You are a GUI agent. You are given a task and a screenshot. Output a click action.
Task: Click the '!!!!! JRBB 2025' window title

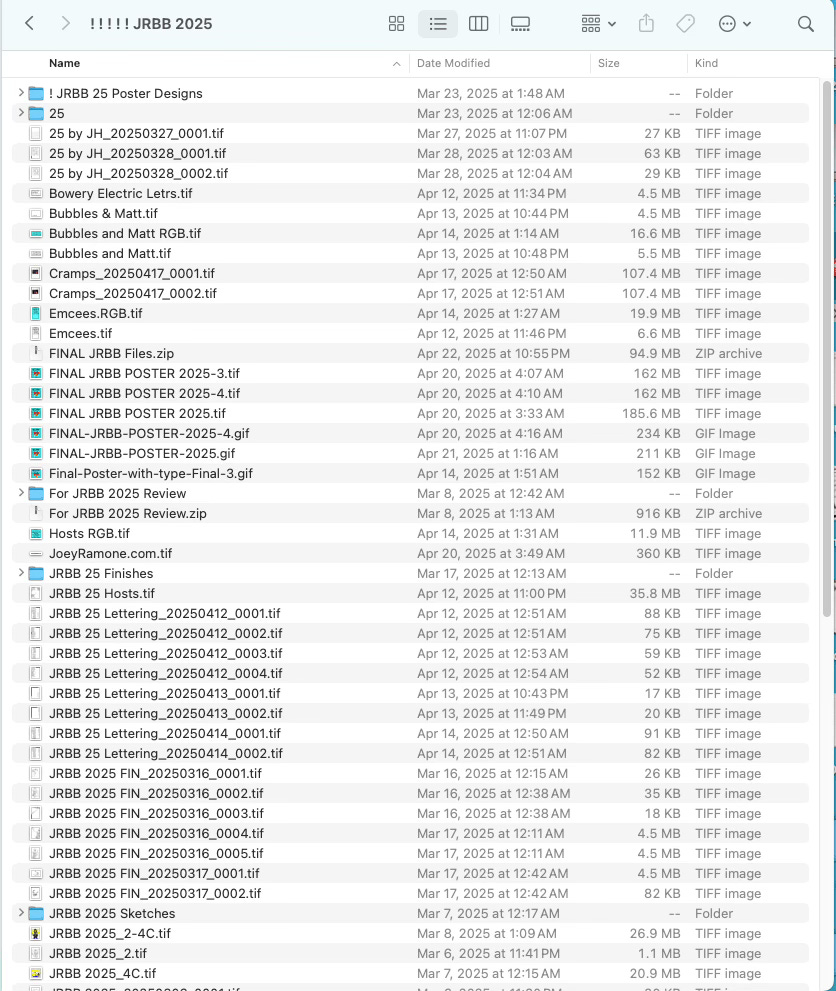tap(151, 24)
